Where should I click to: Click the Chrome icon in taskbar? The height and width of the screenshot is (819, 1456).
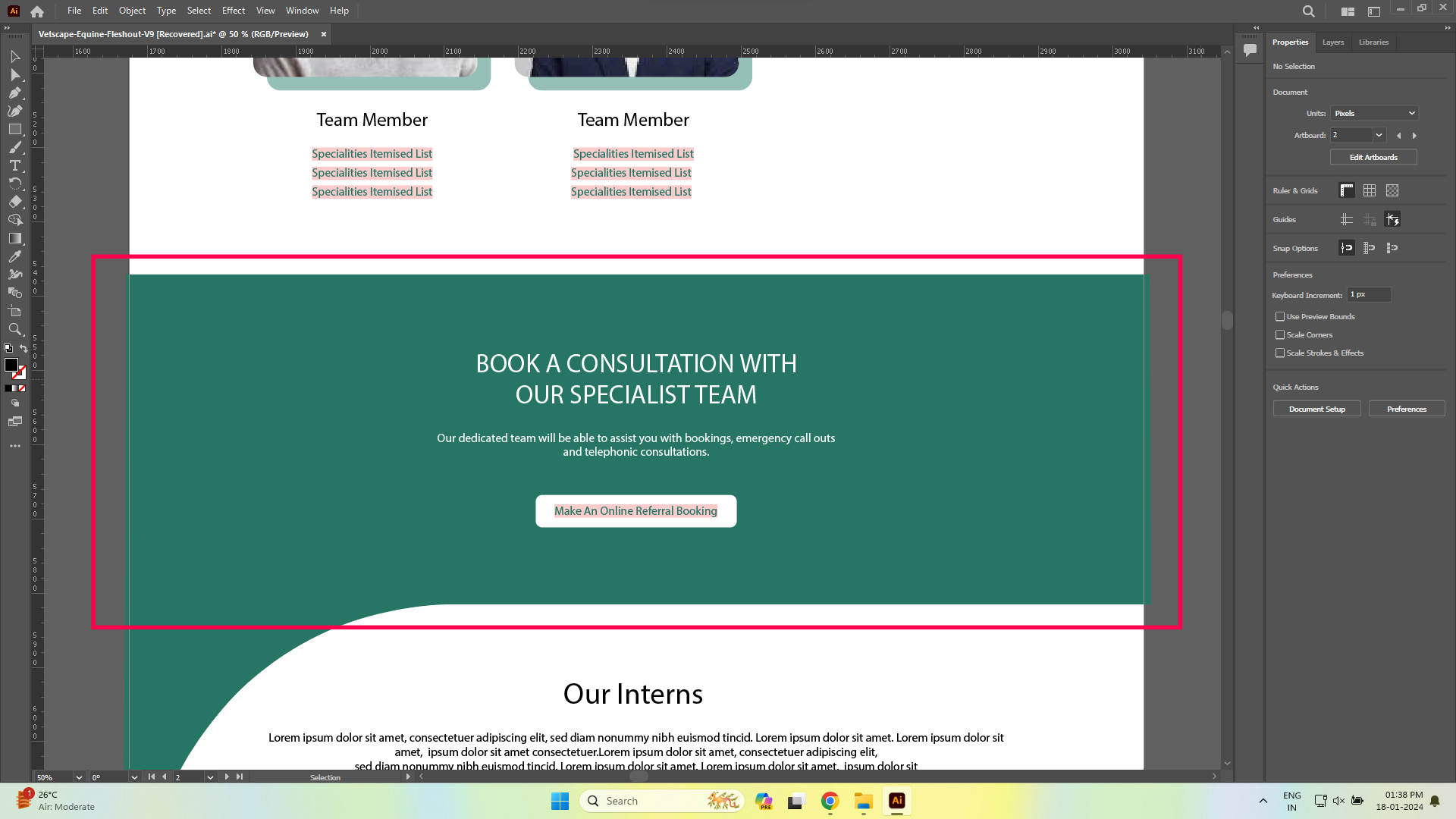point(830,801)
